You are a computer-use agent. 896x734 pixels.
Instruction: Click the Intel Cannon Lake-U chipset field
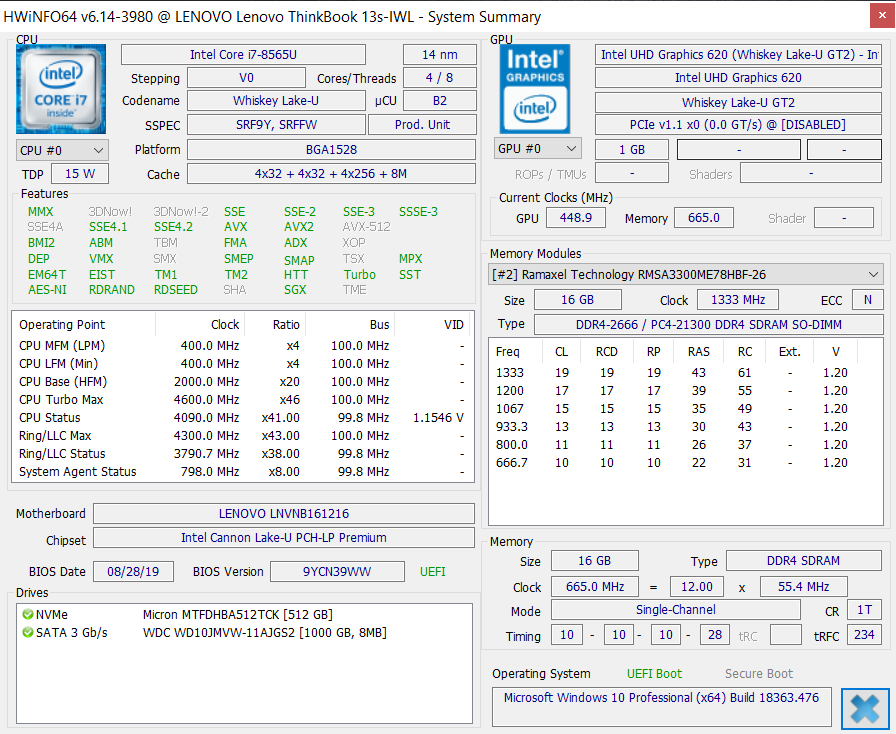pyautogui.click(x=283, y=538)
